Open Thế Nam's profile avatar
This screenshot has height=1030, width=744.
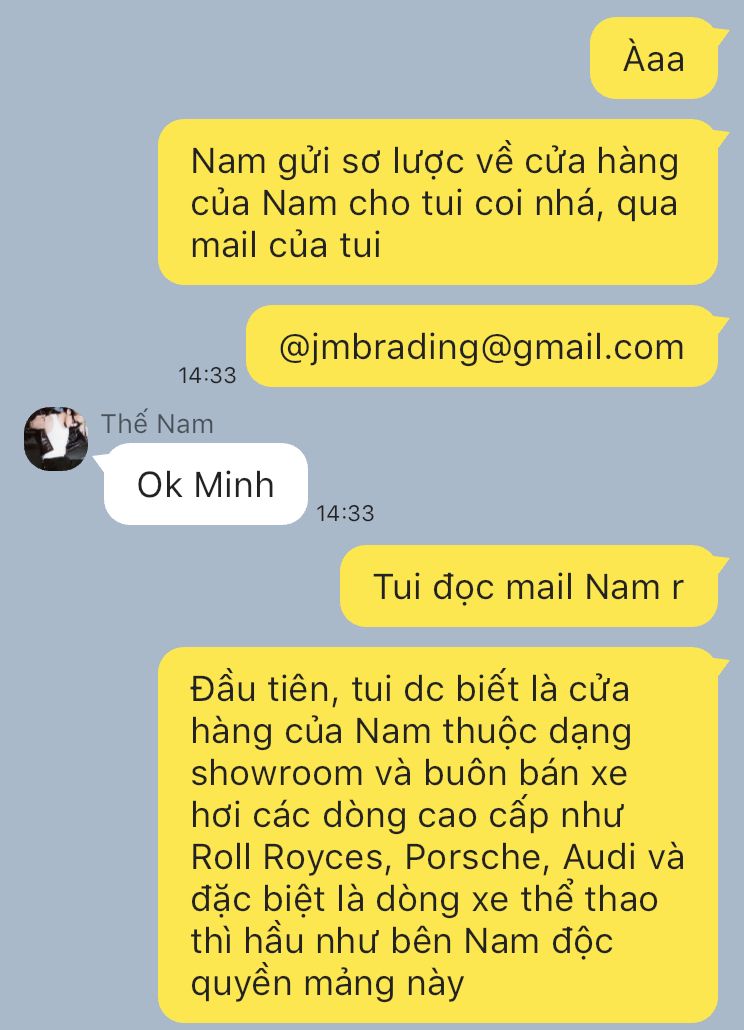[x=56, y=439]
